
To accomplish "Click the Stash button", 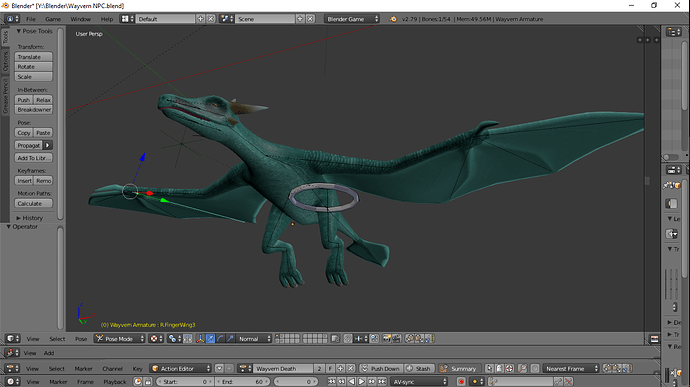I will click(418, 369).
